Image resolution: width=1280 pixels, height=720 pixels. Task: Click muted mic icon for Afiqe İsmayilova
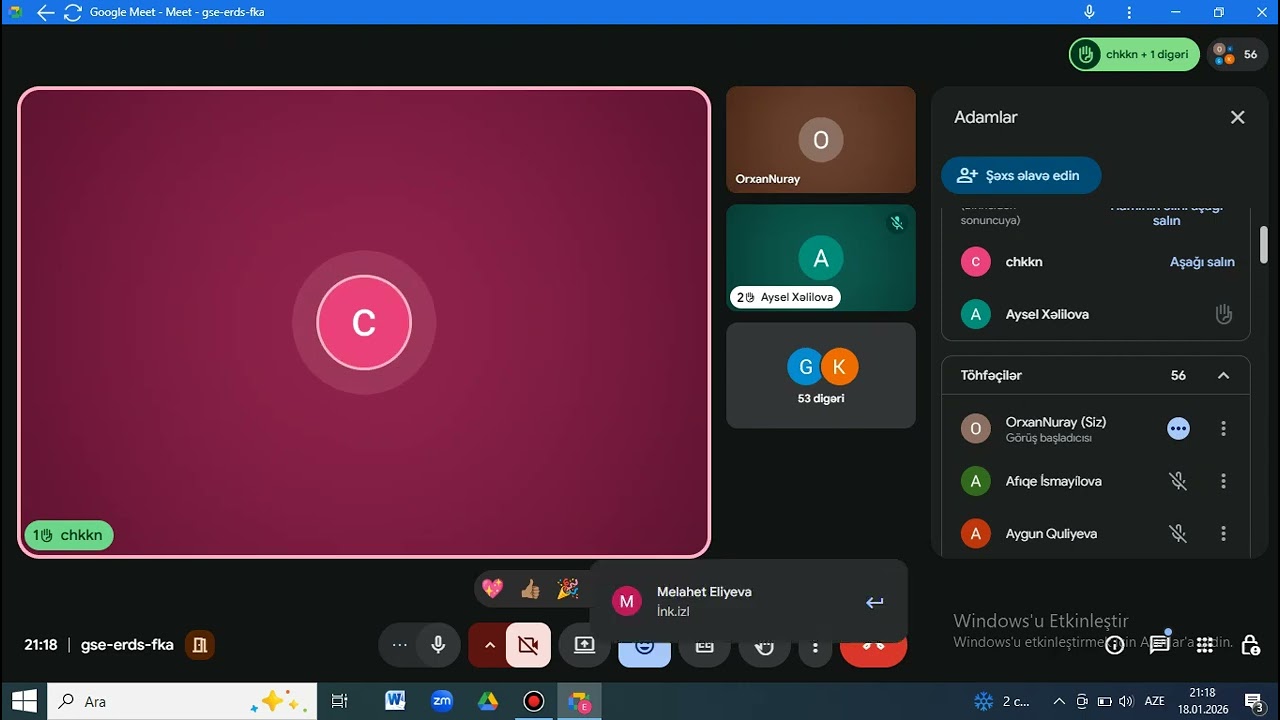pos(1178,481)
